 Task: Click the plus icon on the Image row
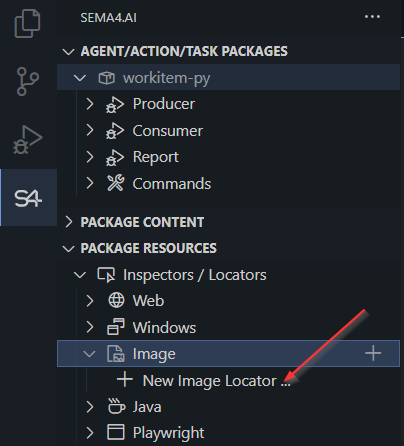click(x=373, y=353)
